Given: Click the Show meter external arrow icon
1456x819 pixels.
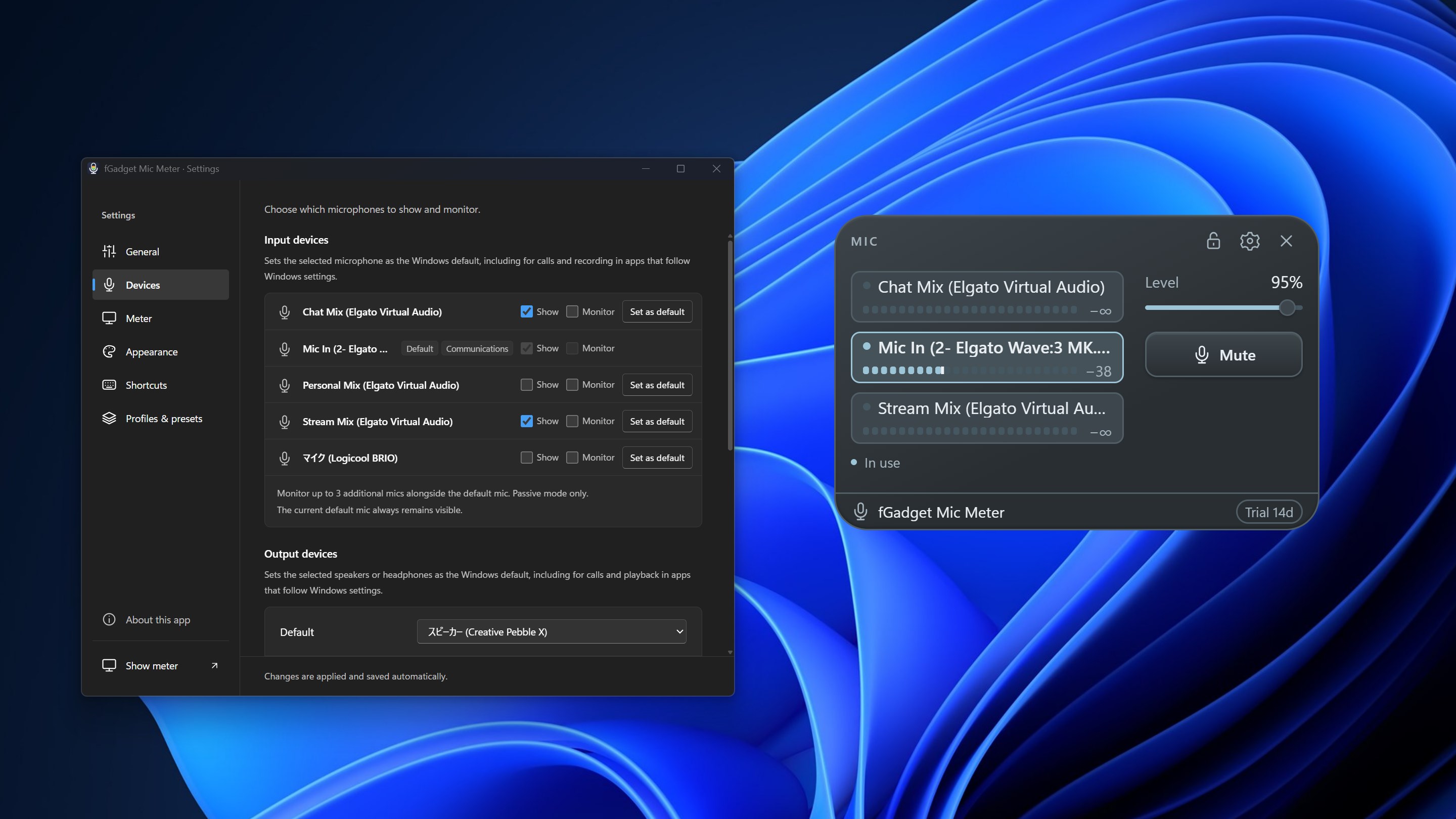Looking at the screenshot, I should [214, 665].
